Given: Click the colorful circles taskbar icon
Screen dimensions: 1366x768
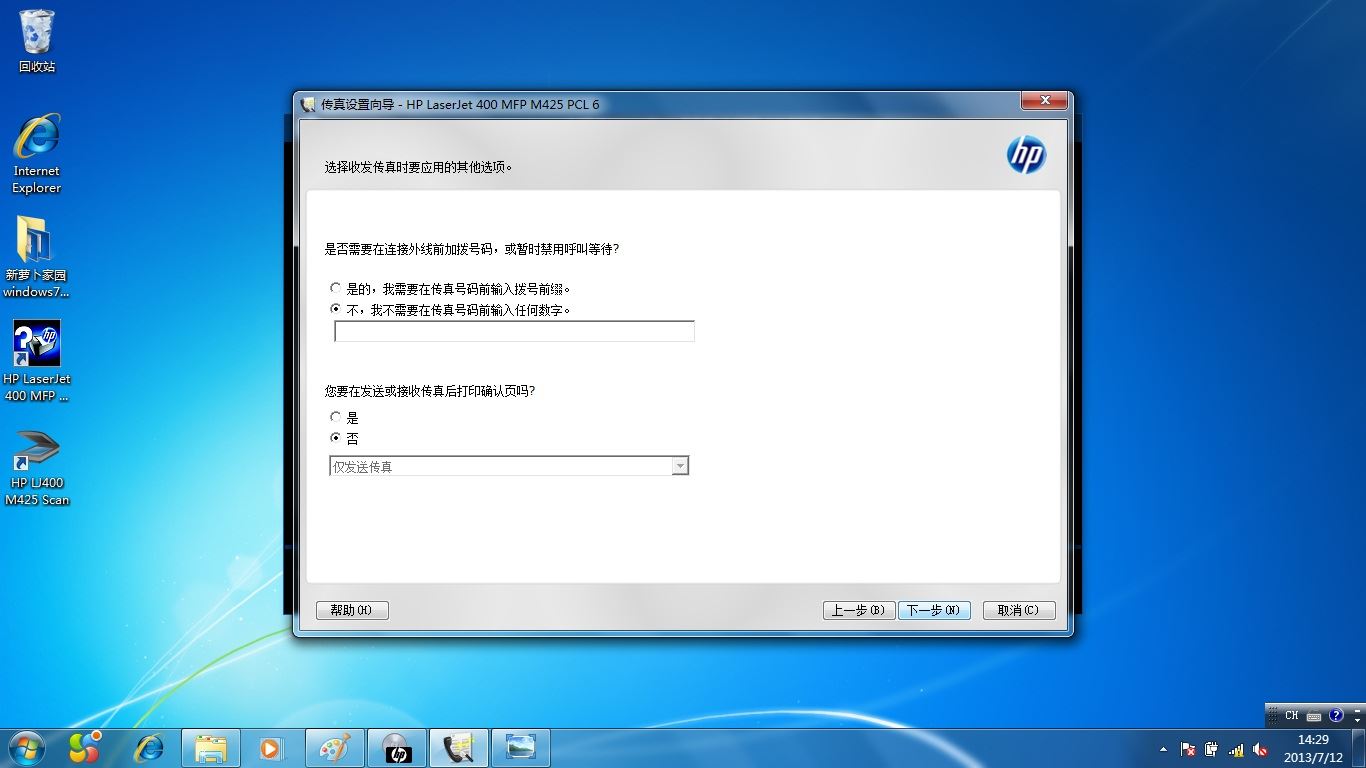Looking at the screenshot, I should click(x=86, y=748).
